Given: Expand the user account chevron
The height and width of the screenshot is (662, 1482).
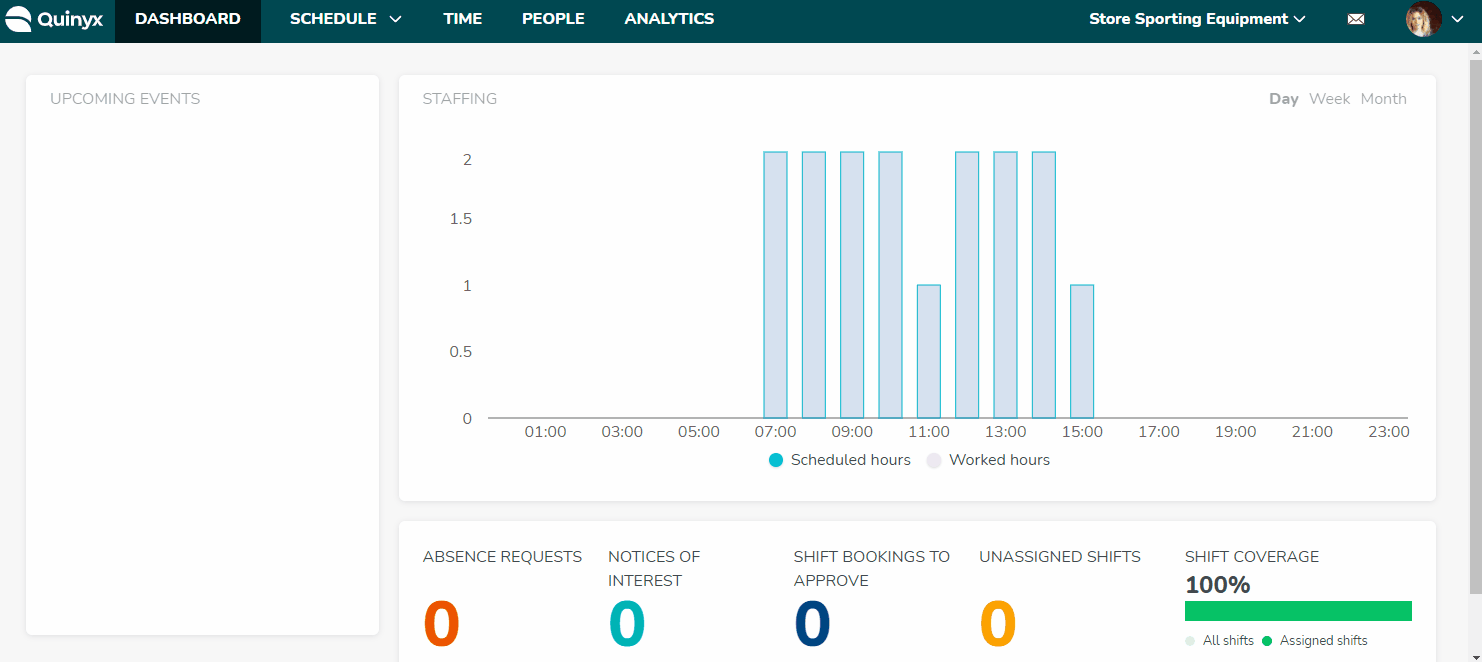Looking at the screenshot, I should [x=1457, y=19].
